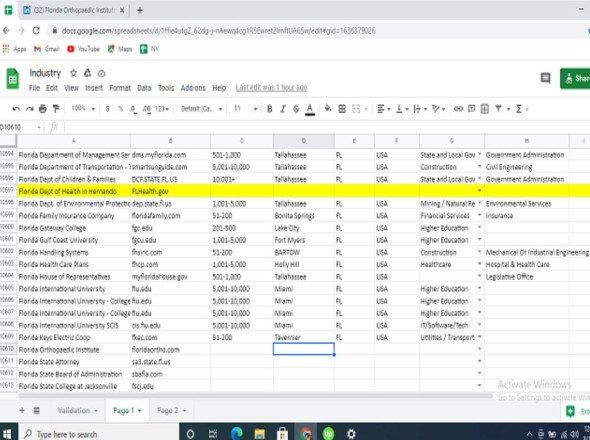Open the Gmail bookmark
The image size is (590, 440).
point(47,49)
